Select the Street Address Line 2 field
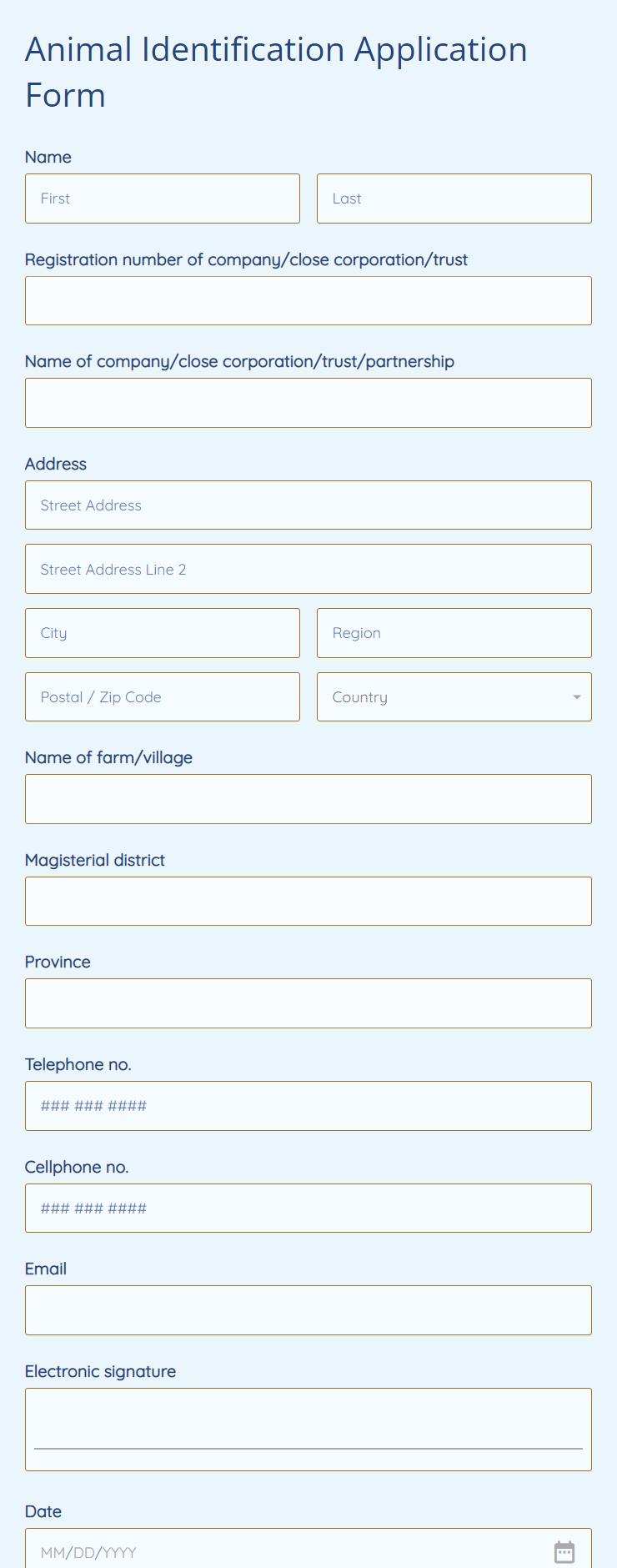This screenshot has height=1568, width=617. pyautogui.click(x=308, y=569)
